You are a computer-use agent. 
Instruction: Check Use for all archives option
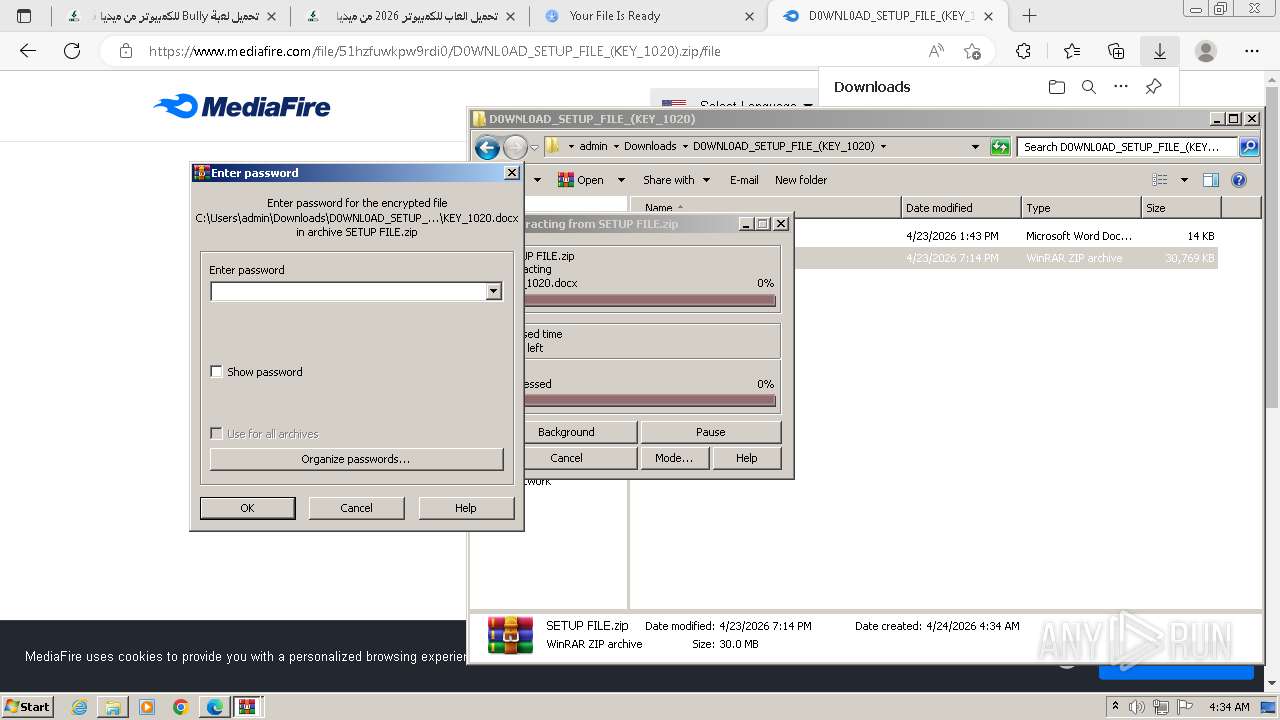(216, 434)
